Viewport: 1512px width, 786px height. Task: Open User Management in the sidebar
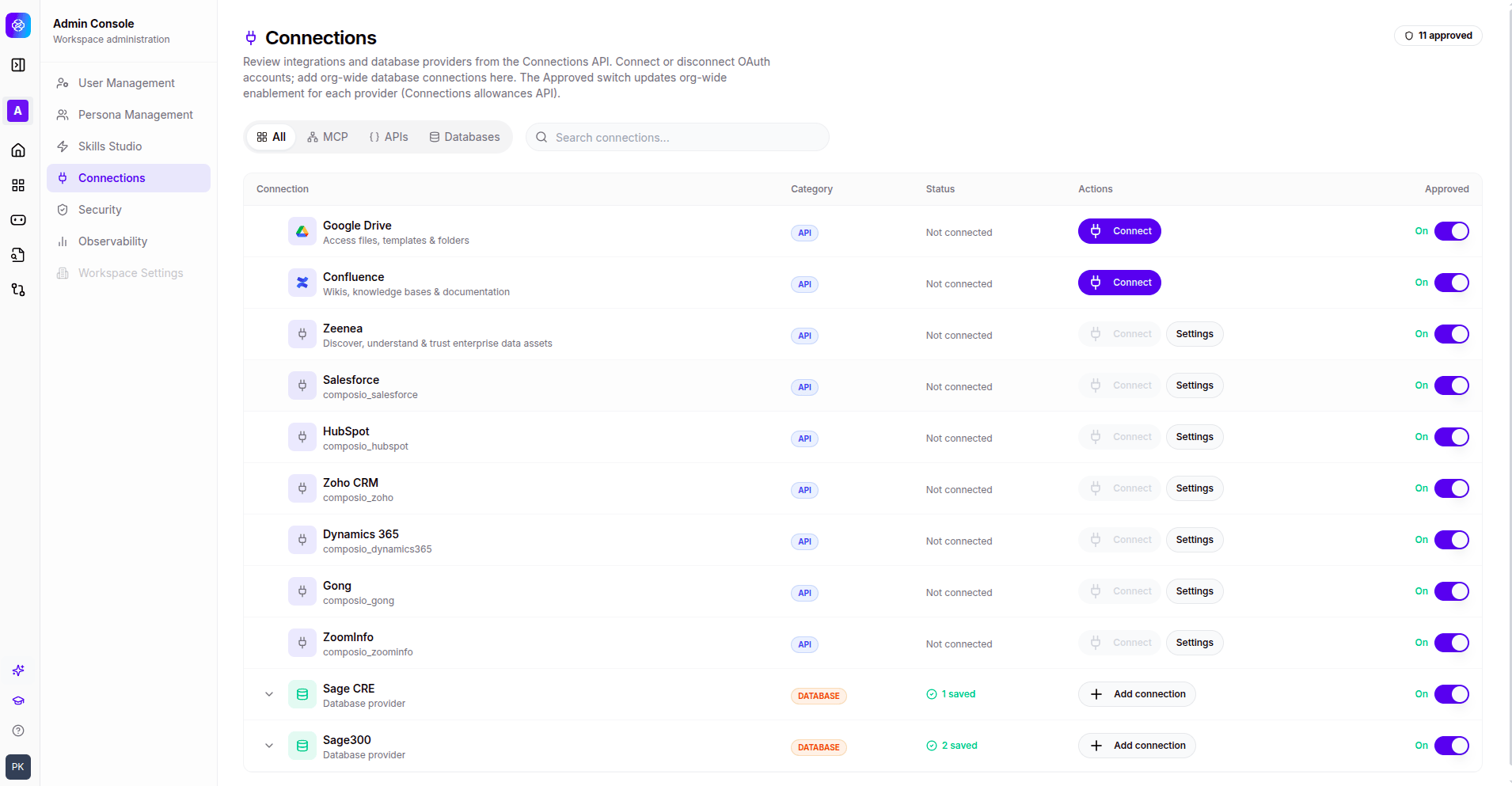(x=128, y=83)
